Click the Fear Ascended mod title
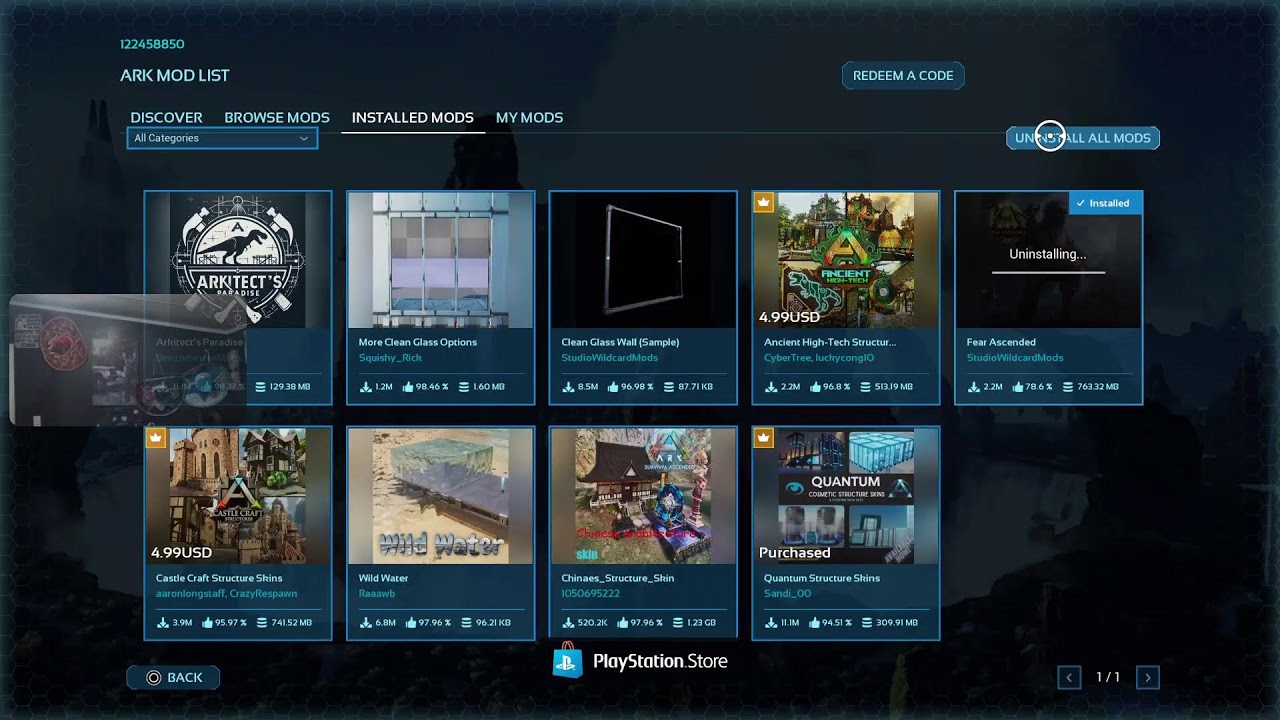This screenshot has width=1280, height=720. point(1001,342)
